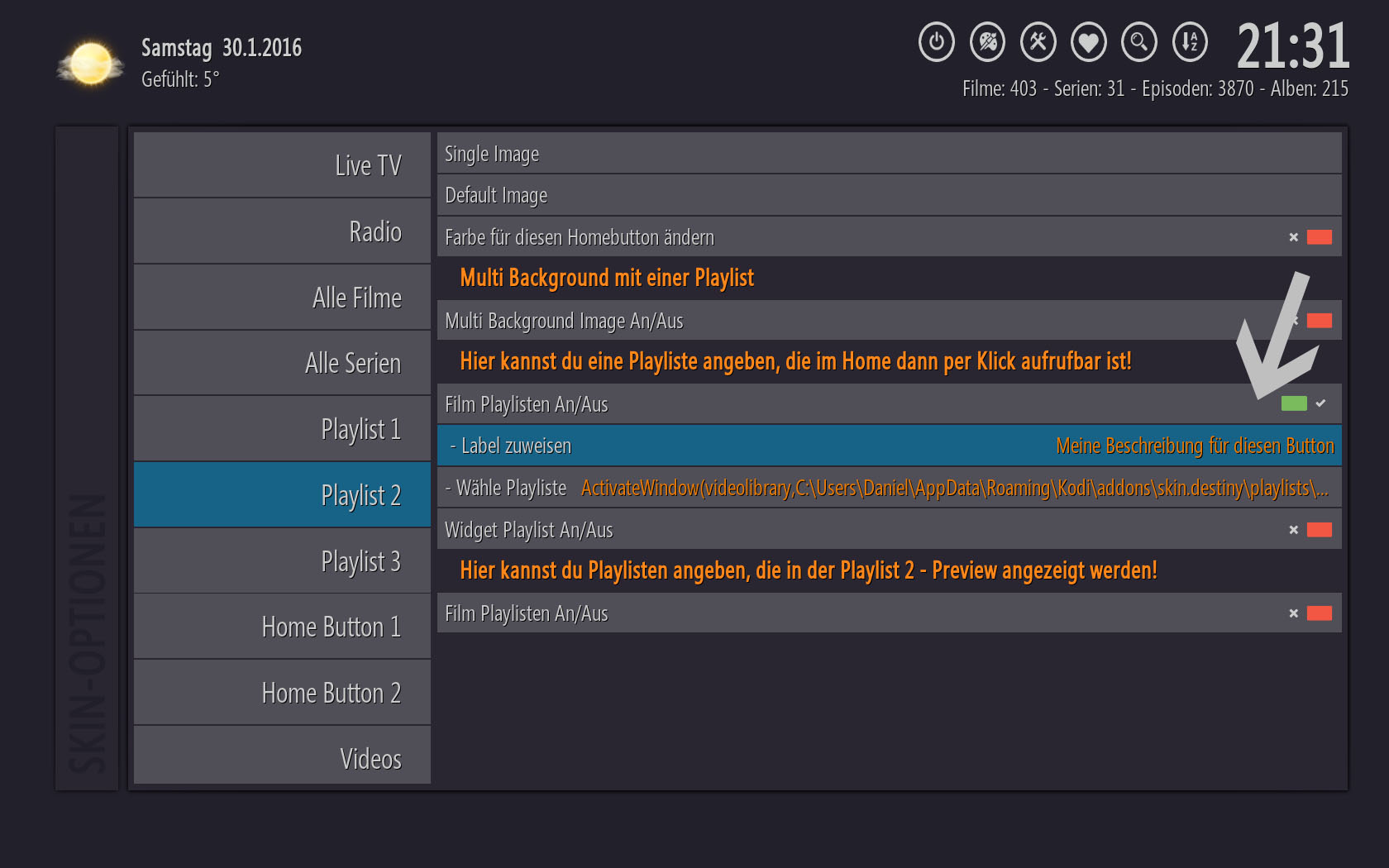Select Playlist 1 menu entry
The image size is (1389, 868).
click(x=282, y=428)
